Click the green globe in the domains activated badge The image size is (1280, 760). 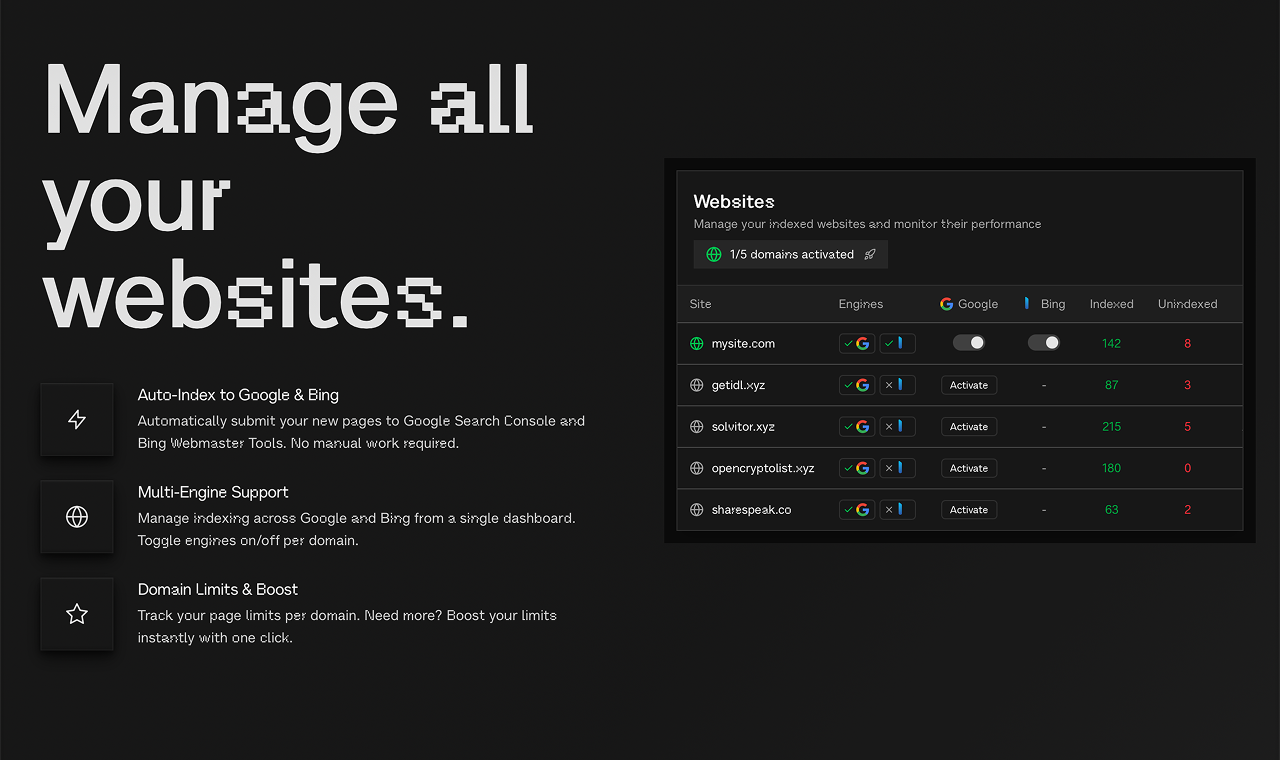point(713,254)
